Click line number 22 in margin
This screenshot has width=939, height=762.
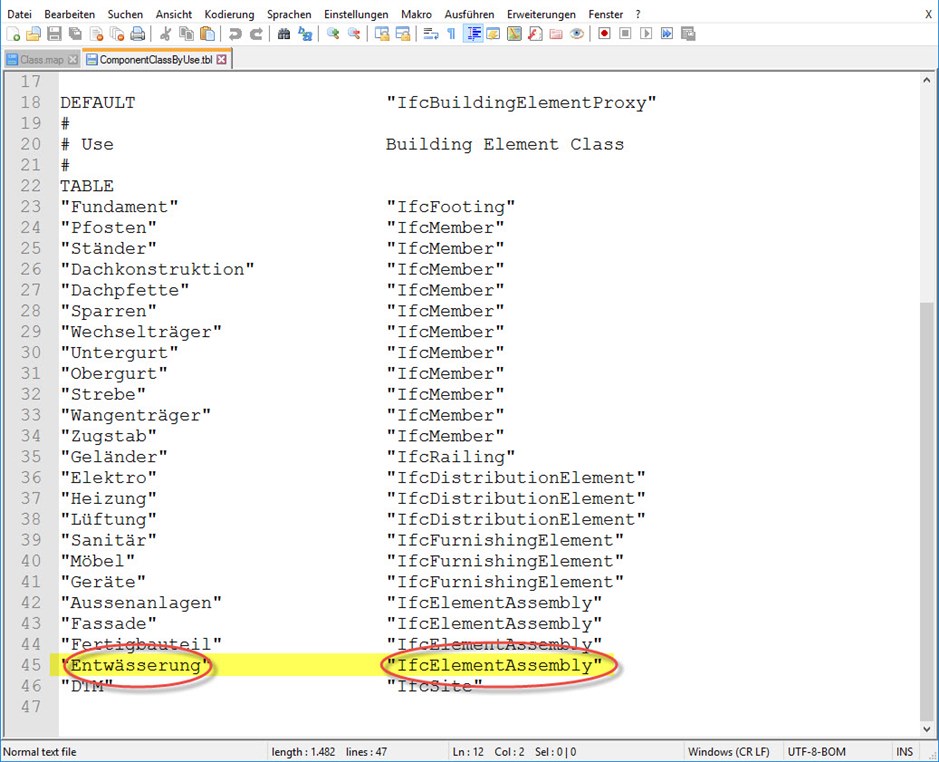[x=31, y=186]
